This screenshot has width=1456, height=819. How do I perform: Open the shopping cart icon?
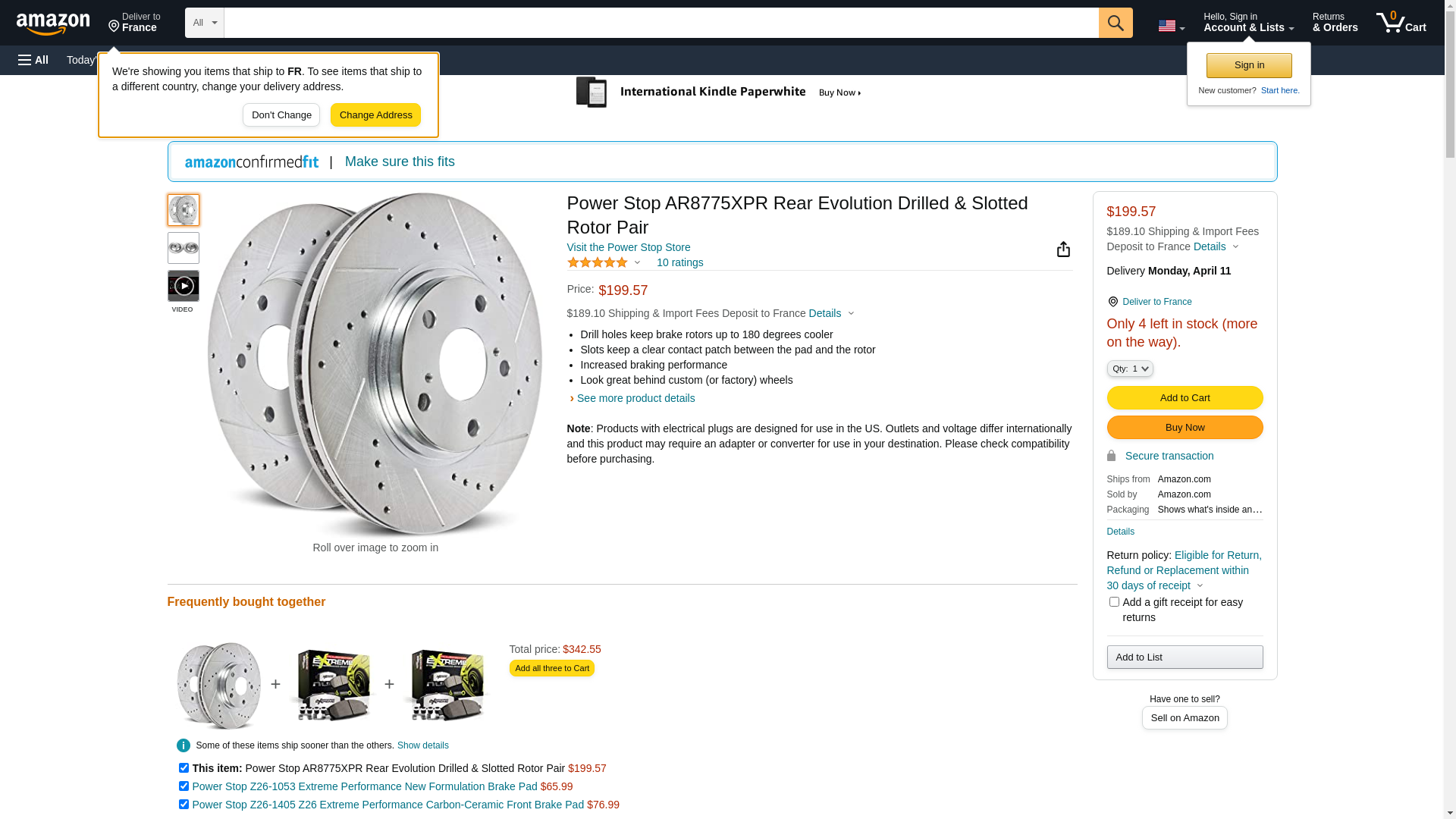coord(1401,23)
